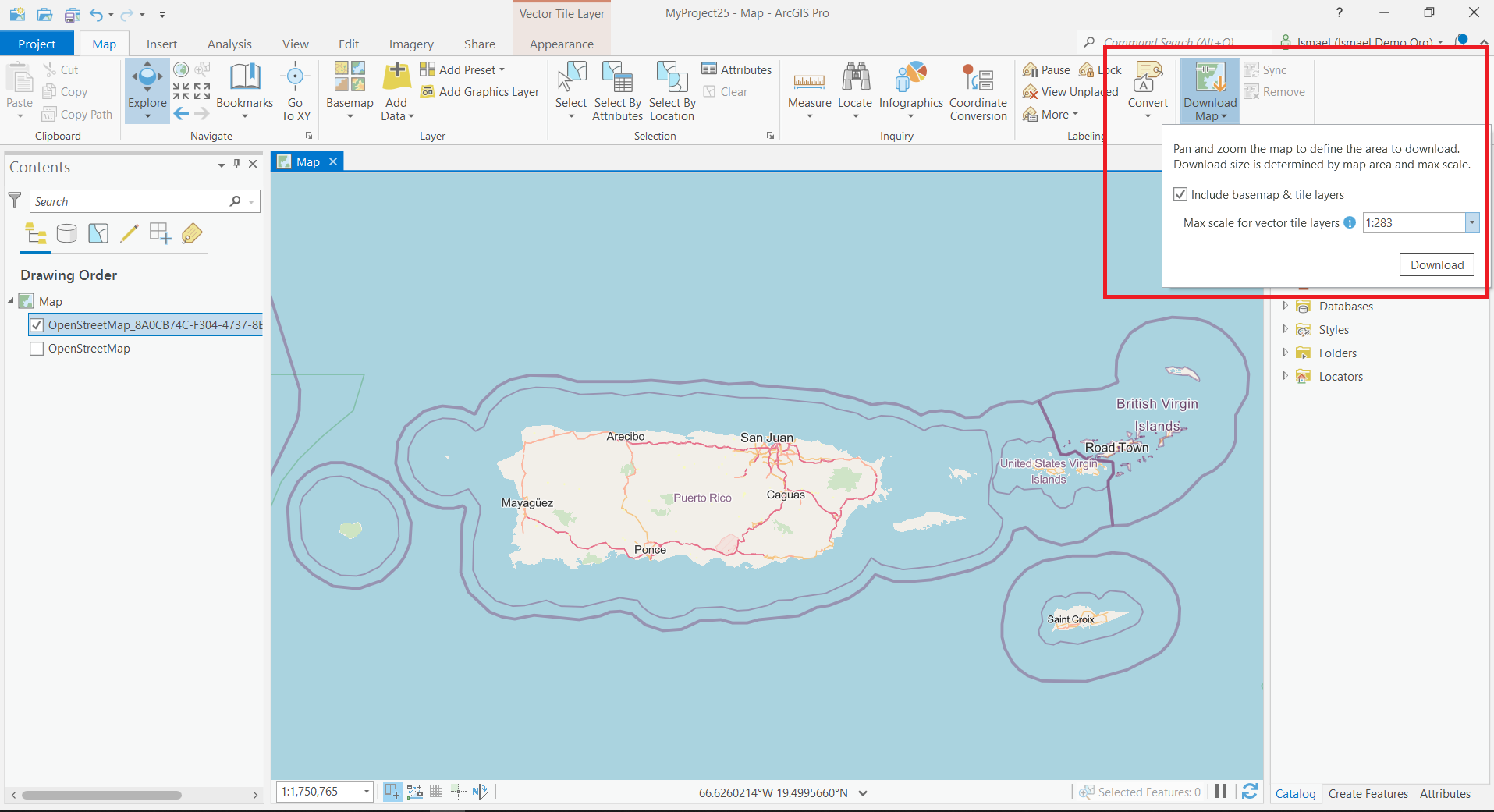Open Select By Location
1494x812 pixels.
point(672,91)
